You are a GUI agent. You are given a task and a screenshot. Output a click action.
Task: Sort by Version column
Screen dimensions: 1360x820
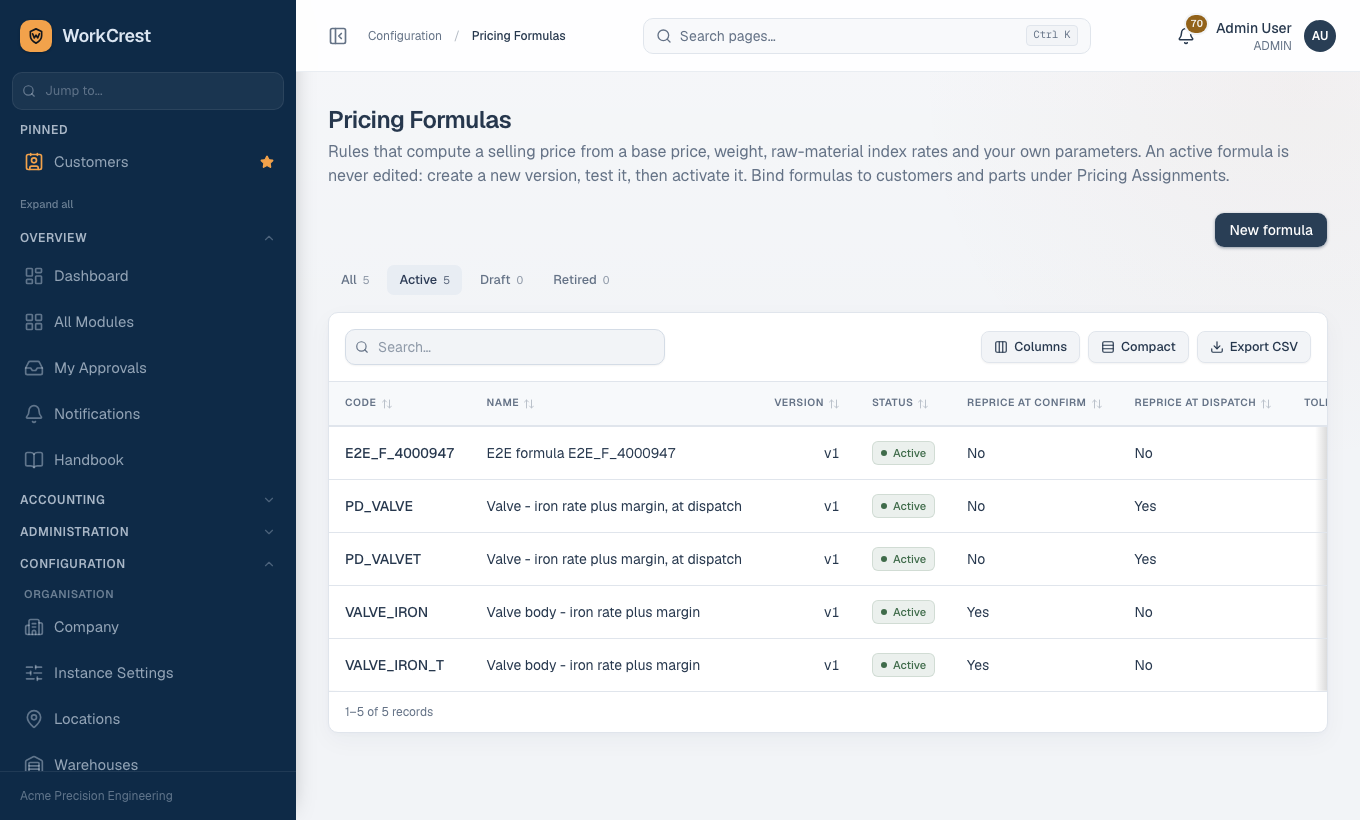(806, 403)
